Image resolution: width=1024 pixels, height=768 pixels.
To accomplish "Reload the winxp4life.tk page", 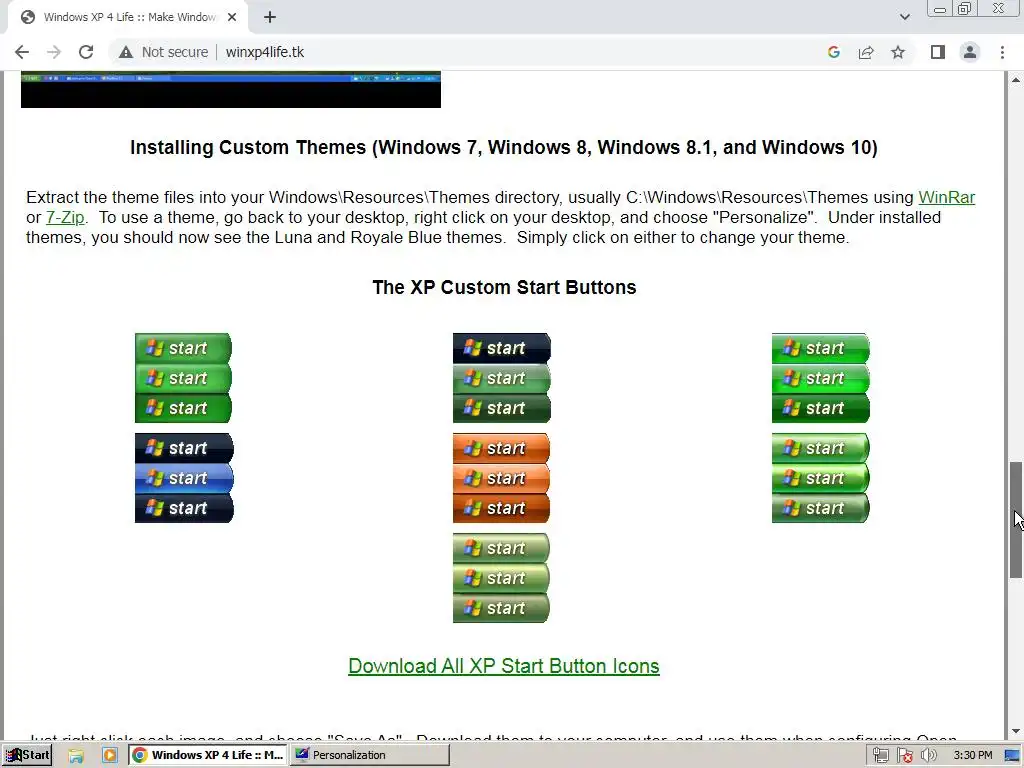I will [x=86, y=52].
